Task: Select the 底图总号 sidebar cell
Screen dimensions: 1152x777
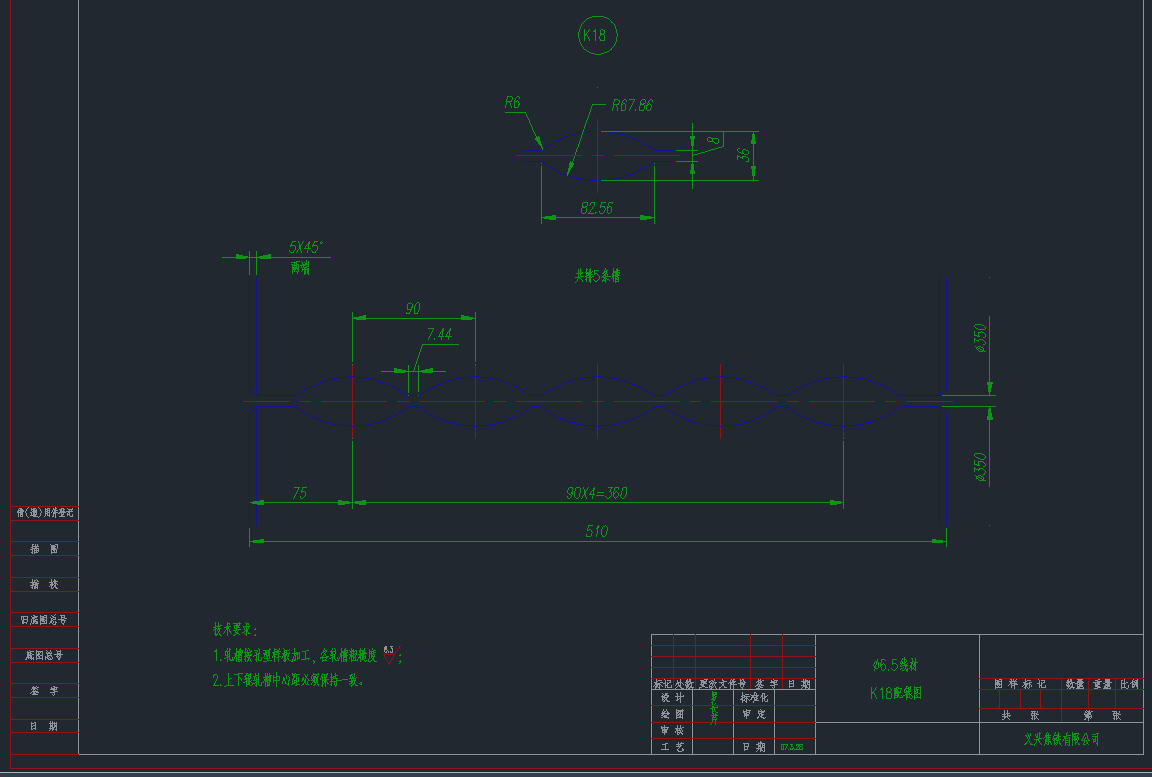Action: pyautogui.click(x=44, y=655)
